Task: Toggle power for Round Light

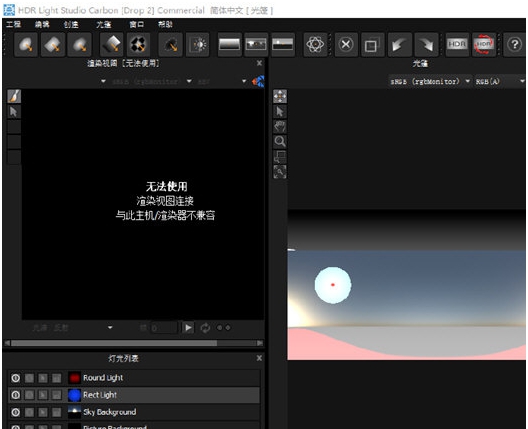Action: [15, 378]
